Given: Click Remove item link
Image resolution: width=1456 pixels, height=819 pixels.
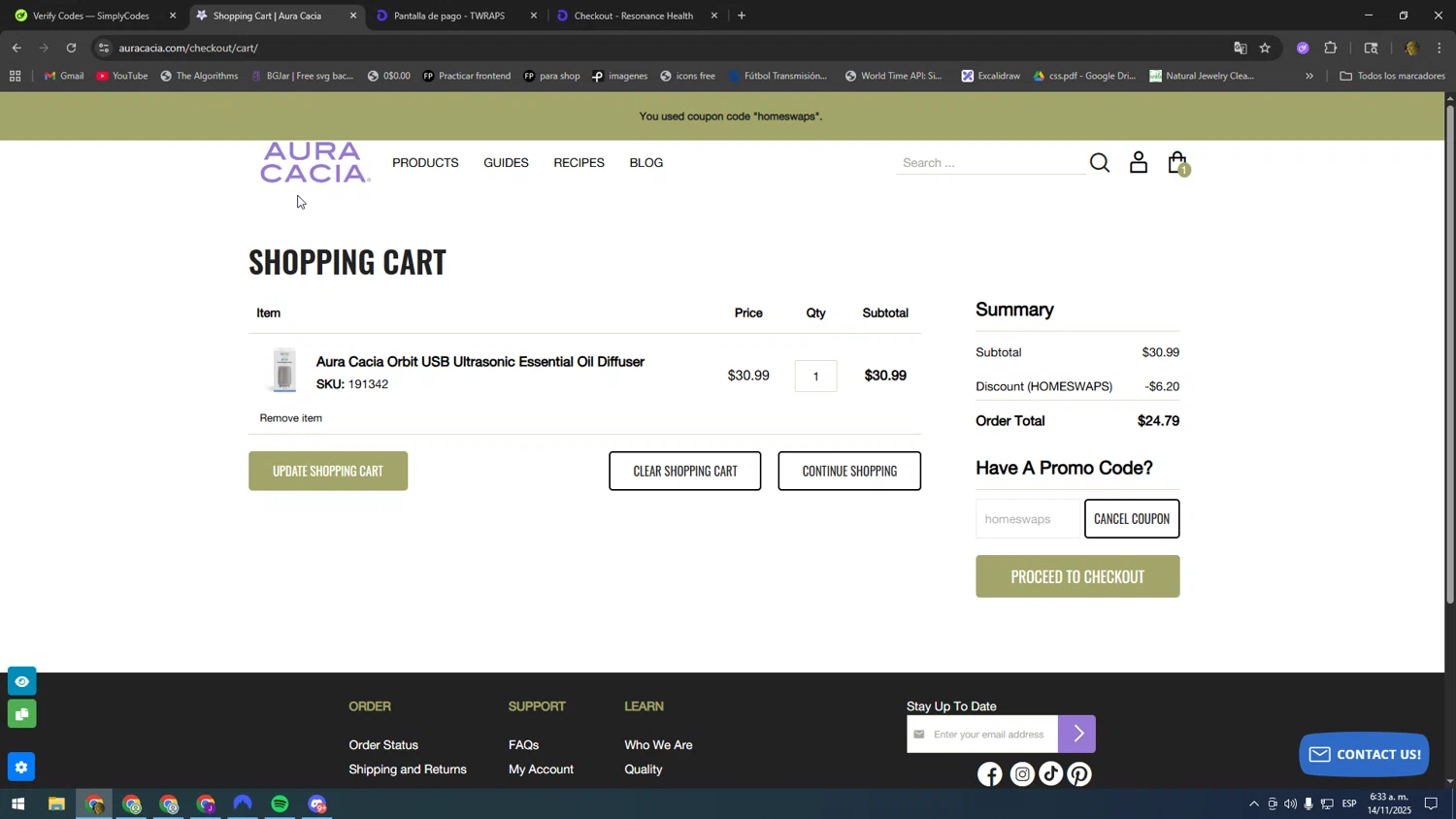Looking at the screenshot, I should click(290, 418).
